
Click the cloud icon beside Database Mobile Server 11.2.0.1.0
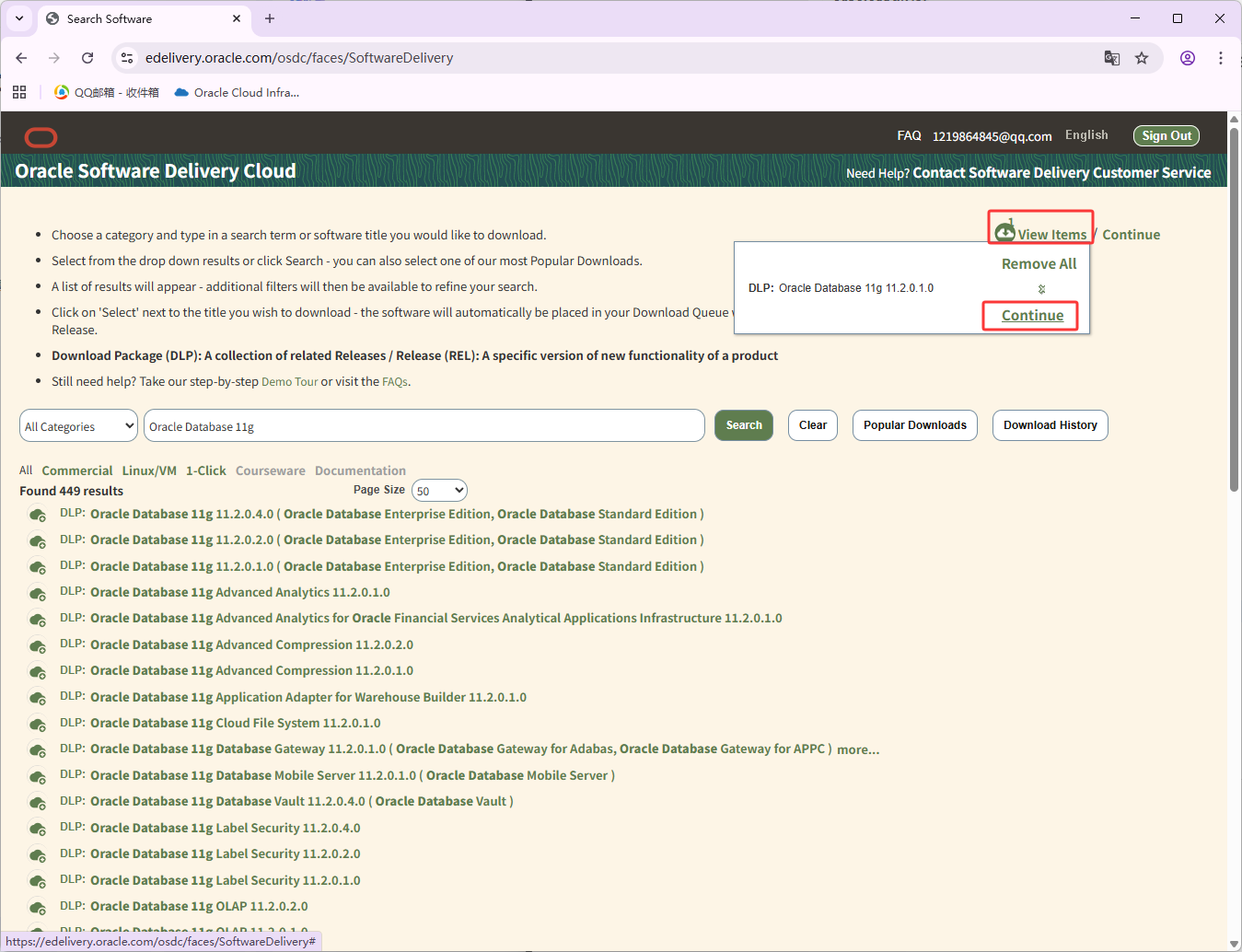point(38,776)
